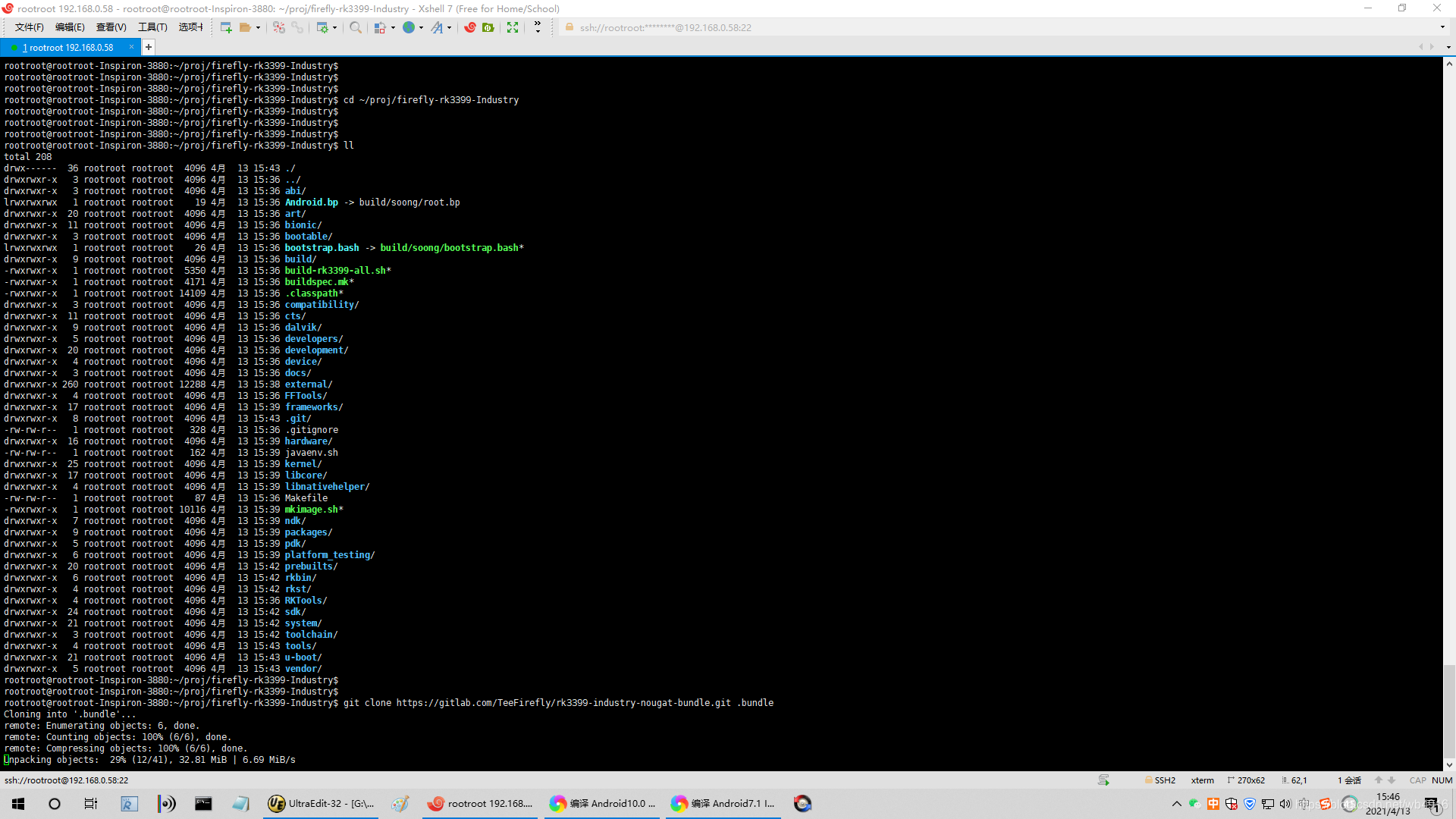This screenshot has height=819, width=1456.
Task: Click the Find magnifier icon in toolbar
Action: coord(356,27)
